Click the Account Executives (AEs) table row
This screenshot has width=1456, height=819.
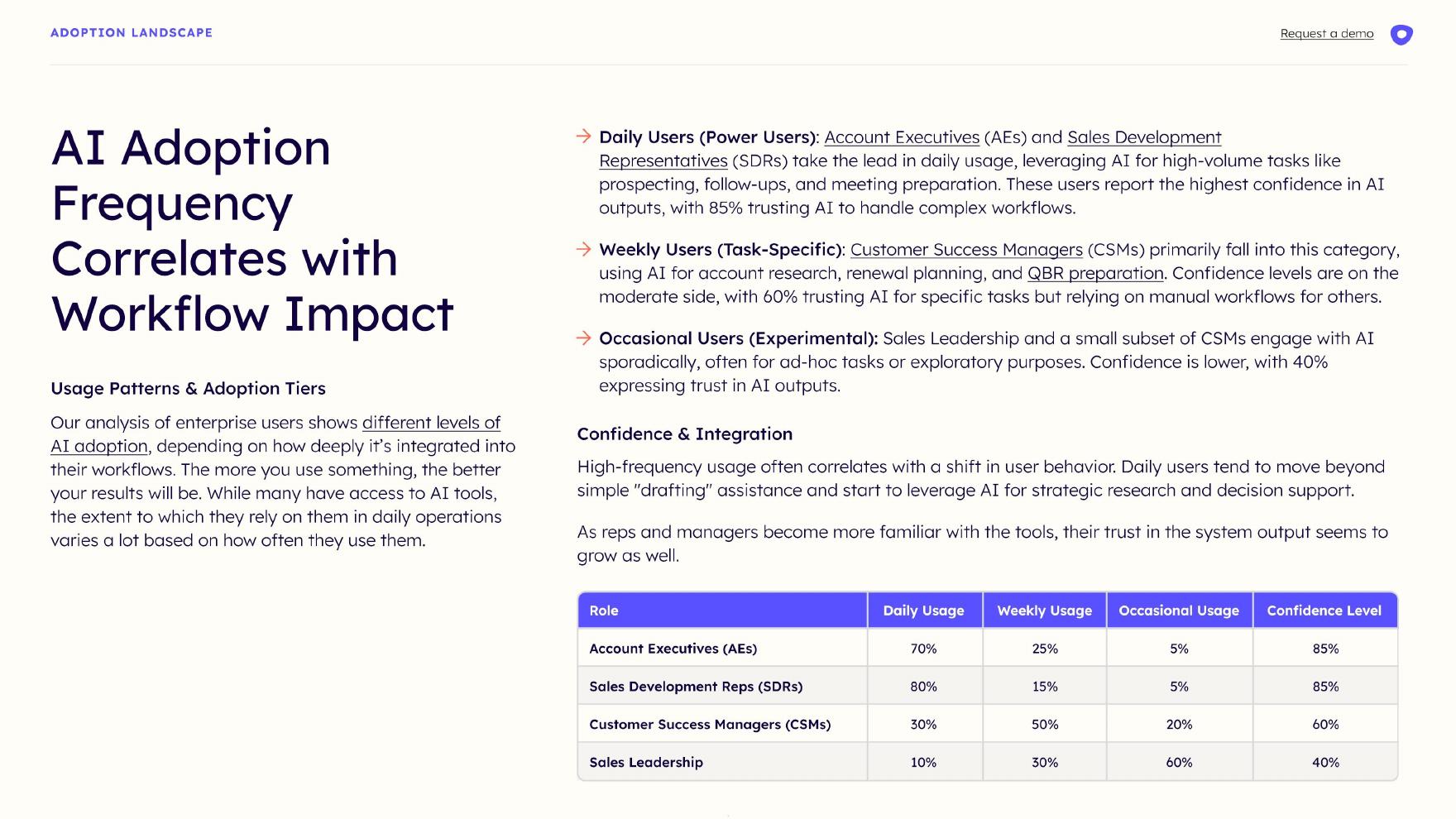988,649
